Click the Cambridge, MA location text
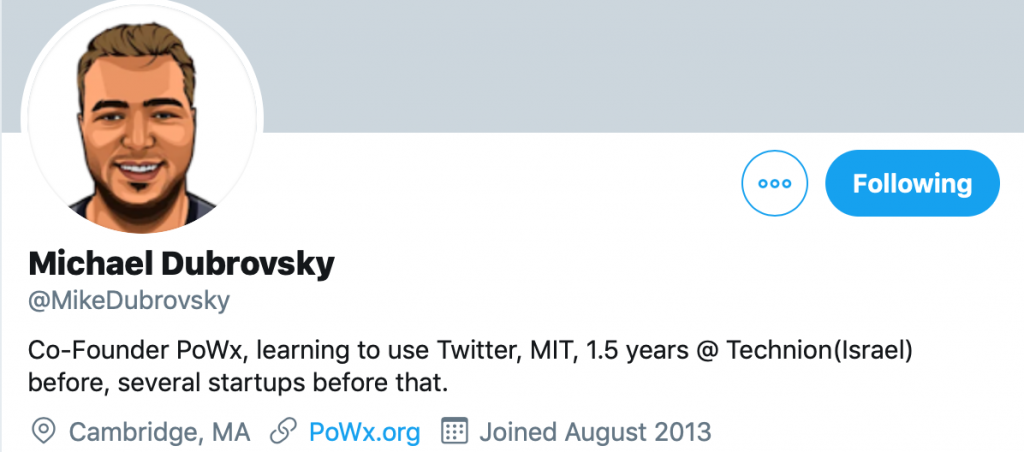1024x452 pixels. click(158, 432)
